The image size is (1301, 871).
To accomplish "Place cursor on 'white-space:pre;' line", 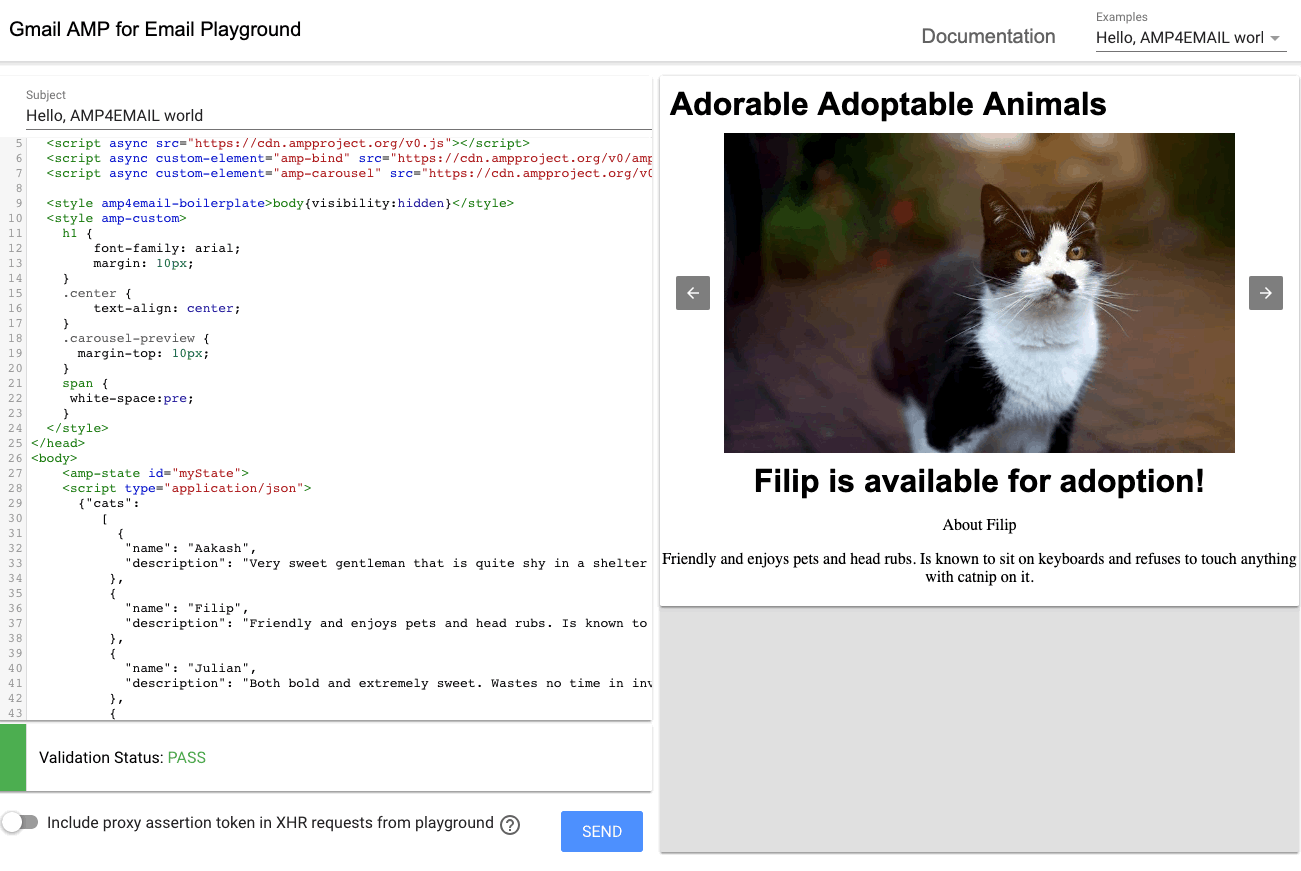I will click(x=132, y=398).
